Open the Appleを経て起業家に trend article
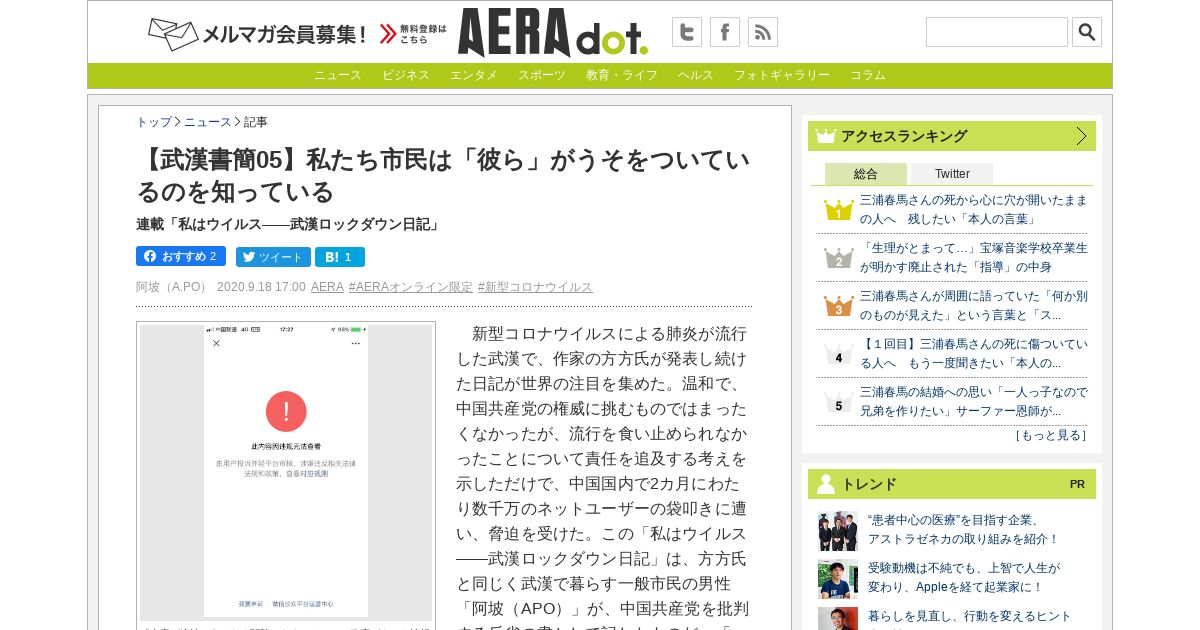 [964, 577]
